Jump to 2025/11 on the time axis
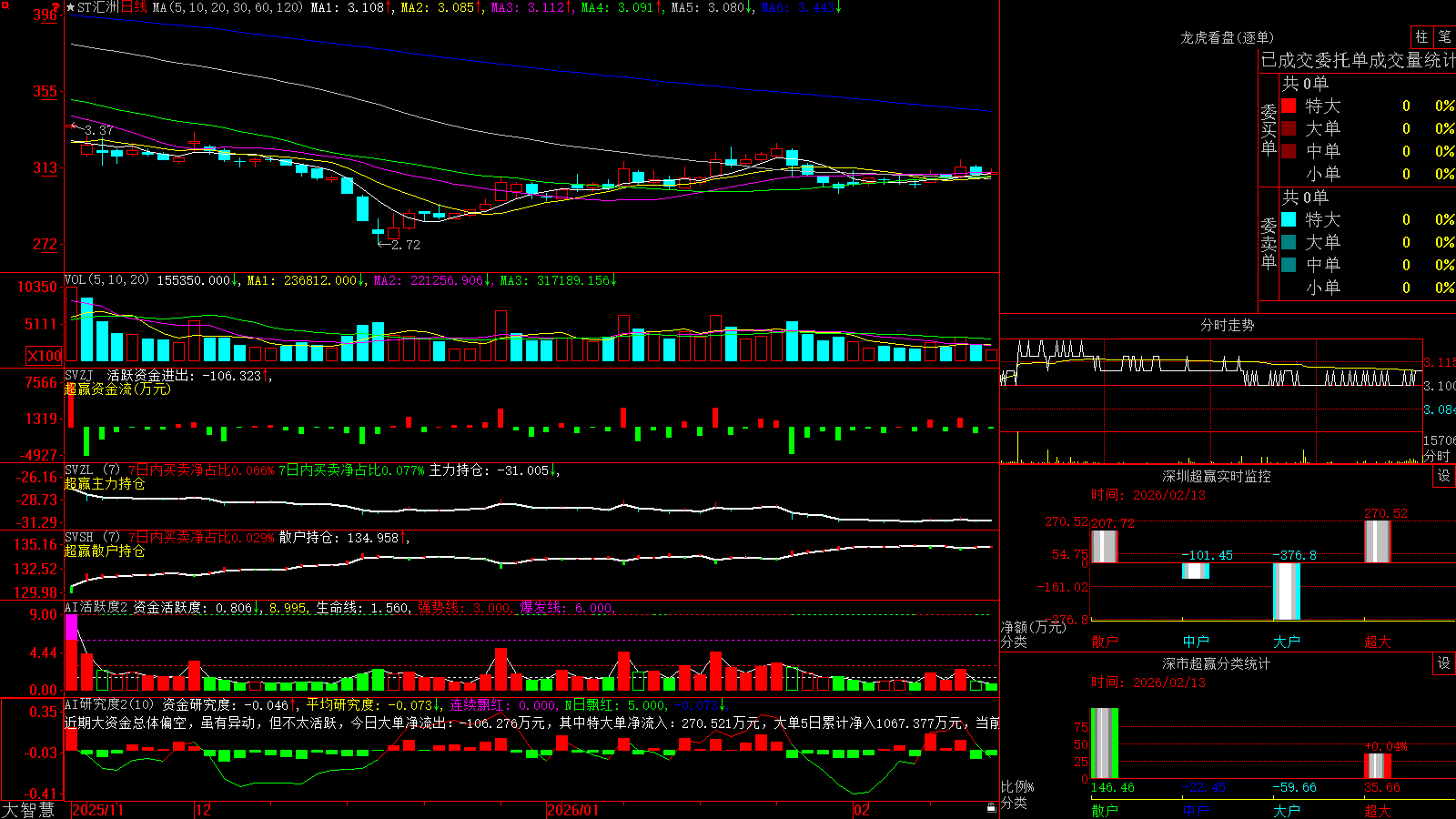This screenshot has width=1456, height=819. pos(97,810)
